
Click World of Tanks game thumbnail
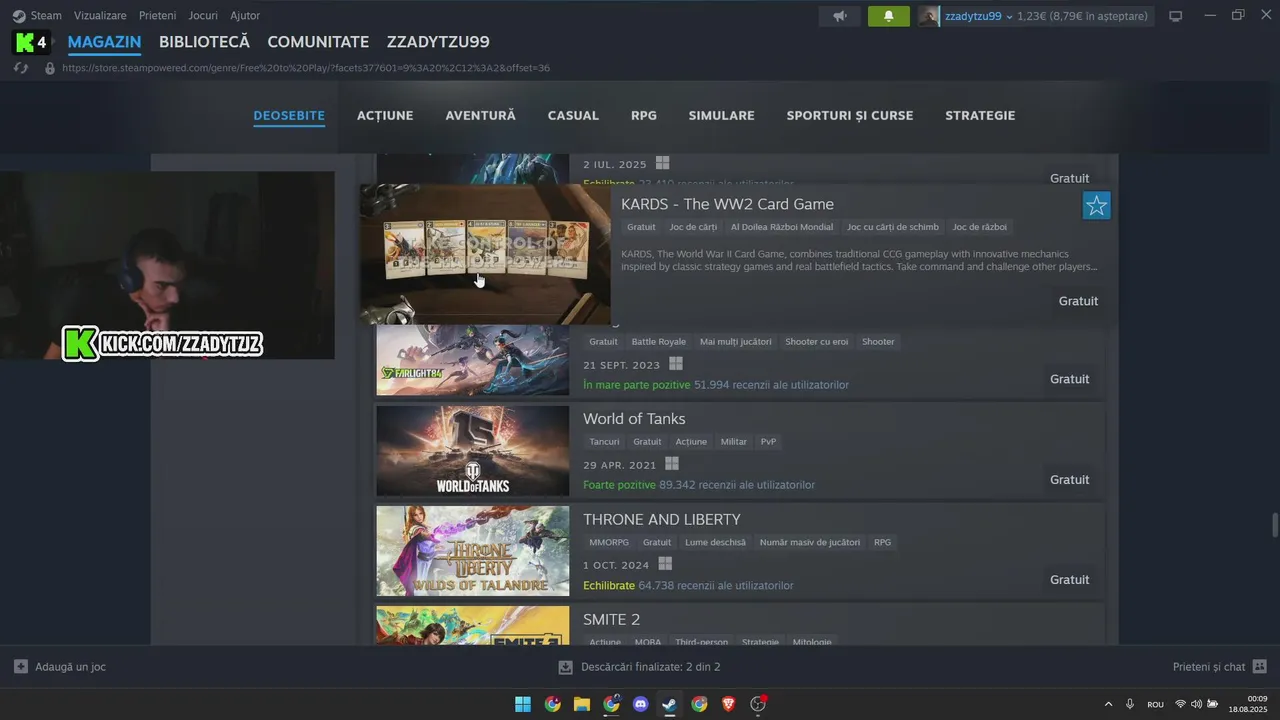click(x=472, y=451)
